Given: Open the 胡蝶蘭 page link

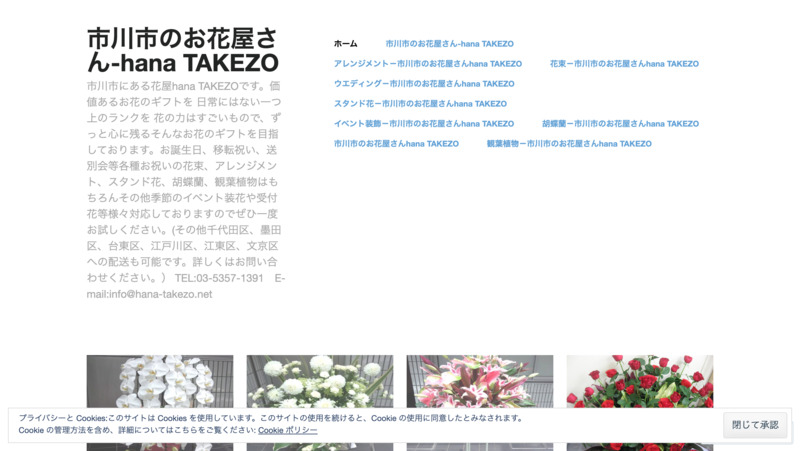Looking at the screenshot, I should 620,123.
